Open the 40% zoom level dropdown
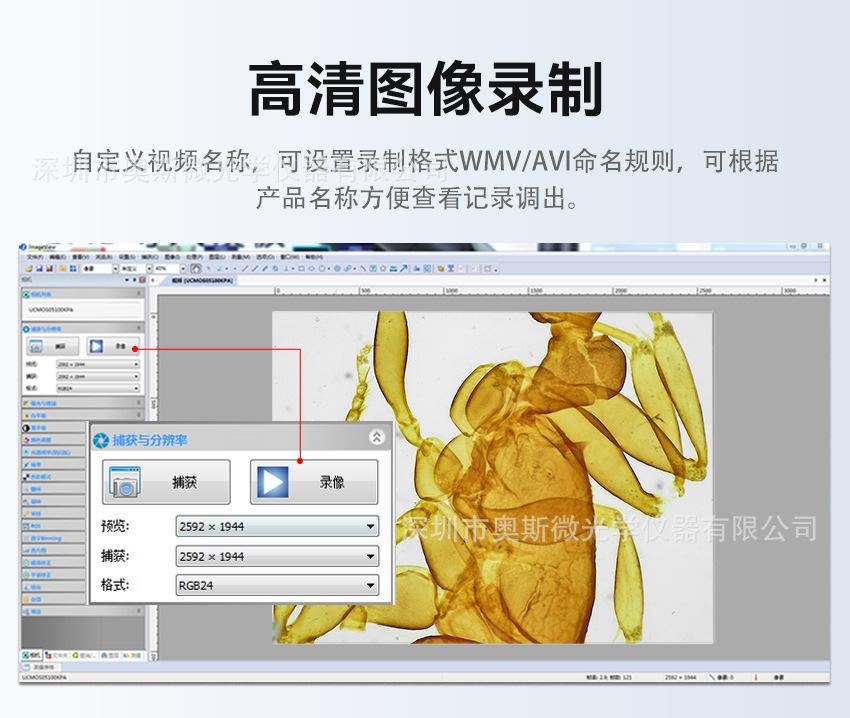 tap(181, 268)
